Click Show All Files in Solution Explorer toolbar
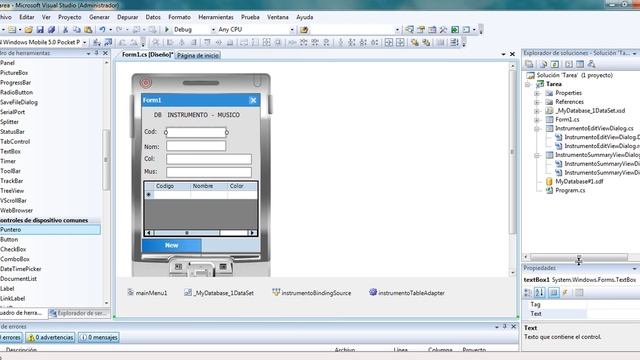 [x=543, y=64]
